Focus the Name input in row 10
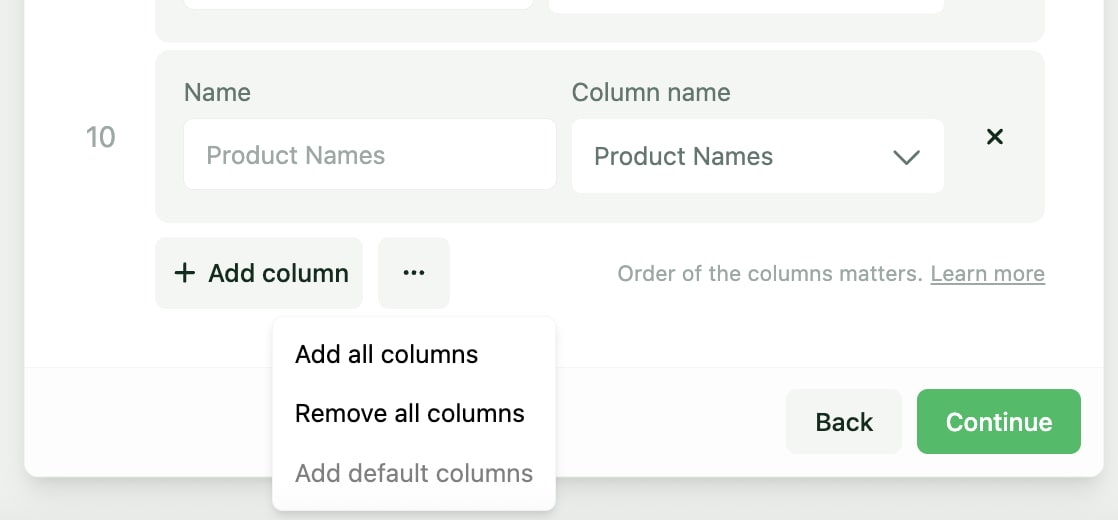Image resolution: width=1118 pixels, height=520 pixels. [x=369, y=155]
